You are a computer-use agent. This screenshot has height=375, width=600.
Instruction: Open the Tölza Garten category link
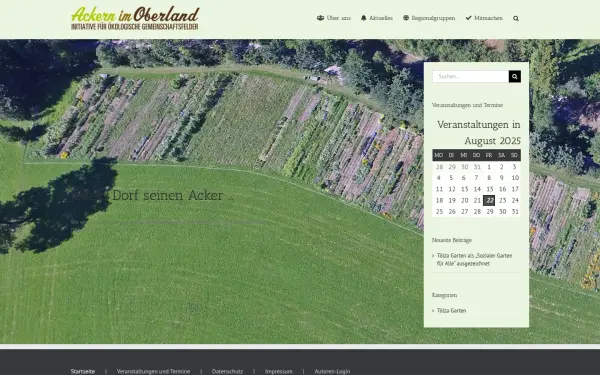coord(452,311)
